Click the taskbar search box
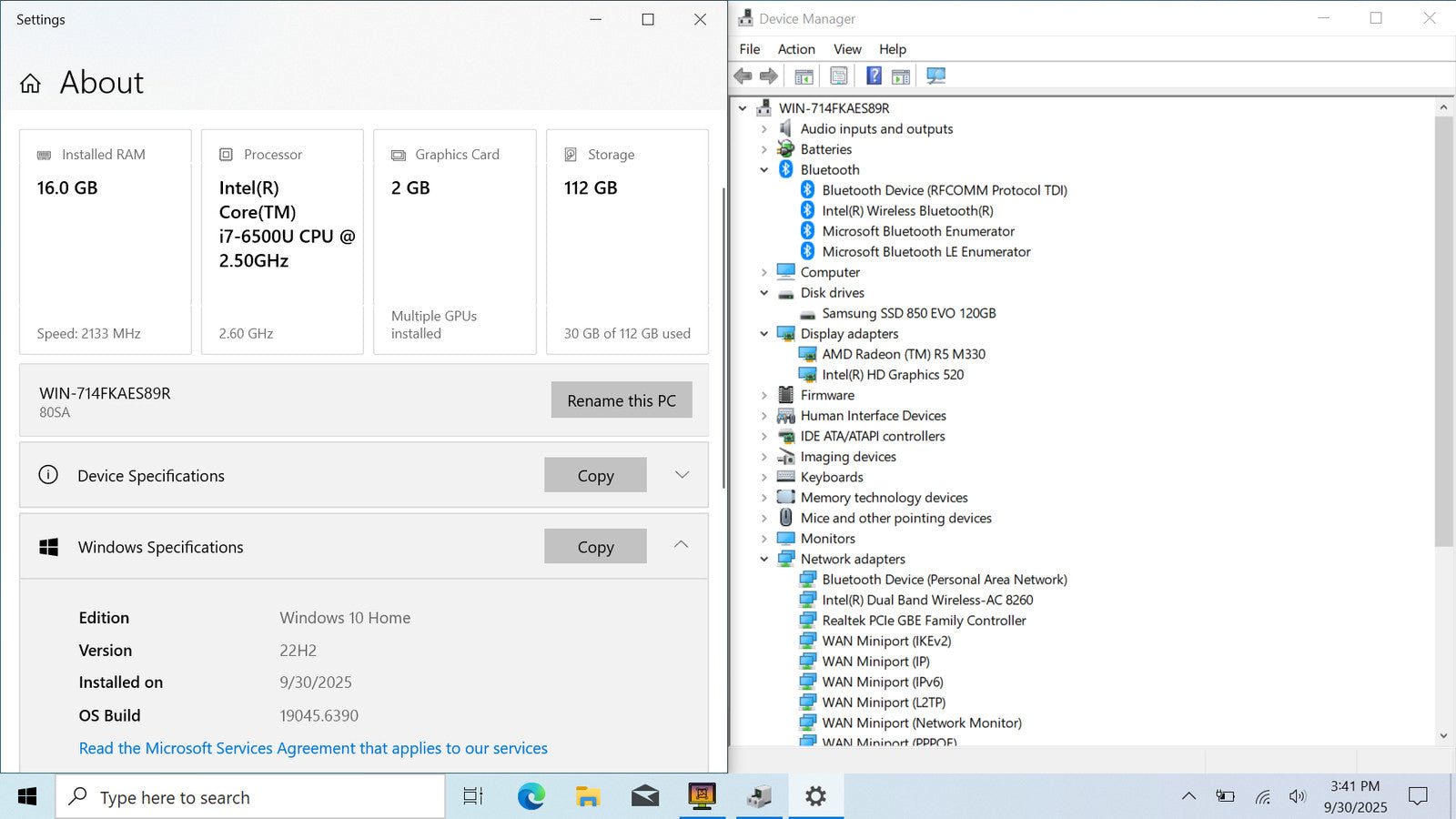This screenshot has width=1456, height=819. click(x=250, y=797)
